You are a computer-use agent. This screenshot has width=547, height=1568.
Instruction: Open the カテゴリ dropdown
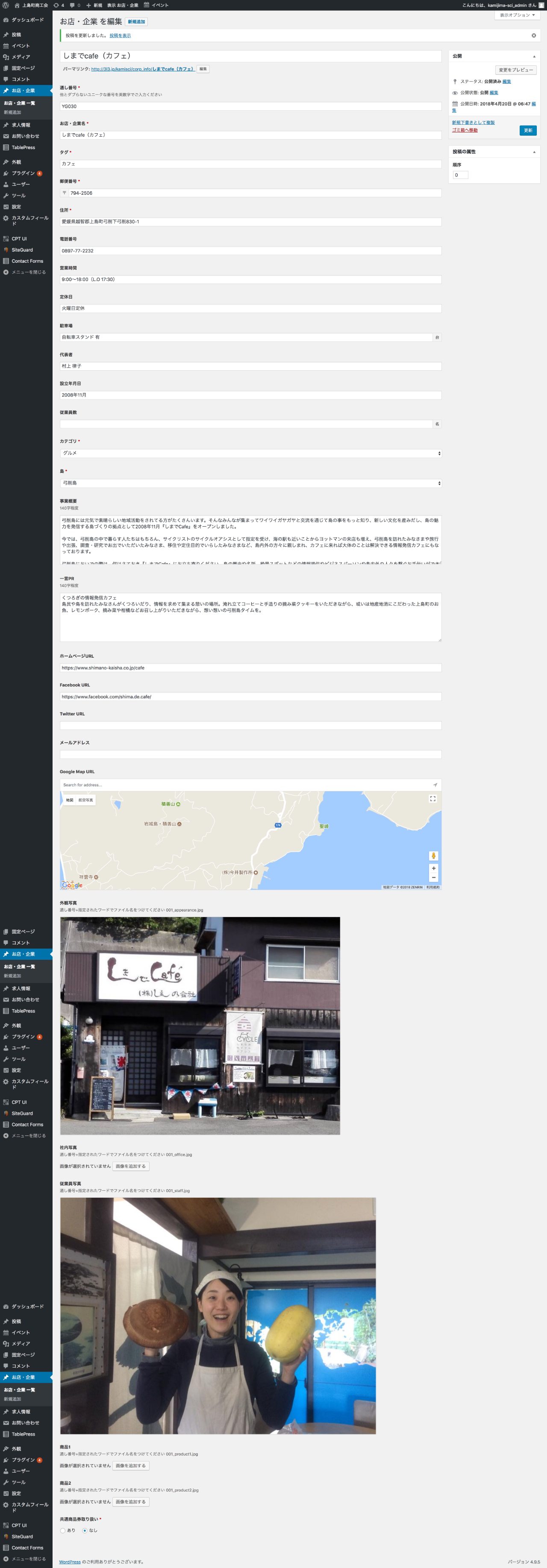pyautogui.click(x=250, y=454)
